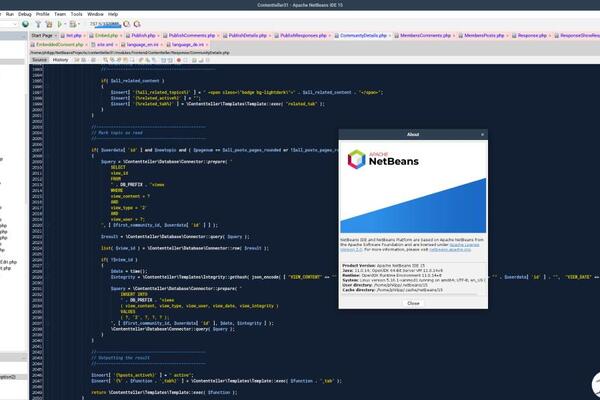Click the Debug Project icon
The image size is (600, 400).
[x=72, y=24]
